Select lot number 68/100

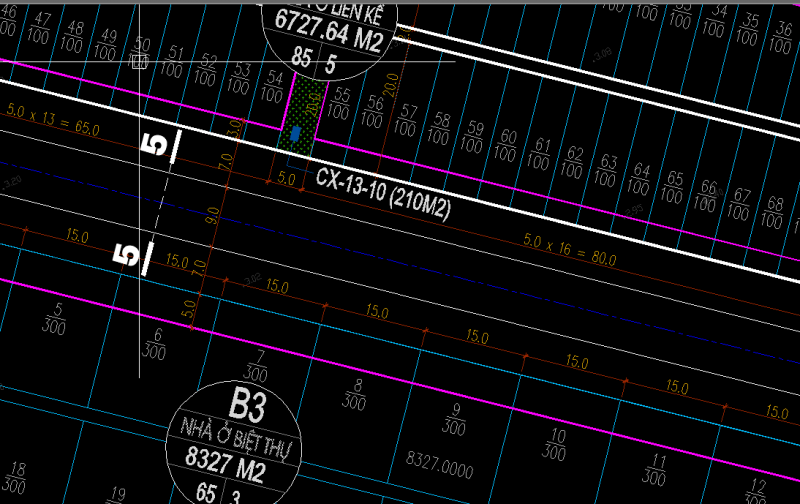click(774, 211)
